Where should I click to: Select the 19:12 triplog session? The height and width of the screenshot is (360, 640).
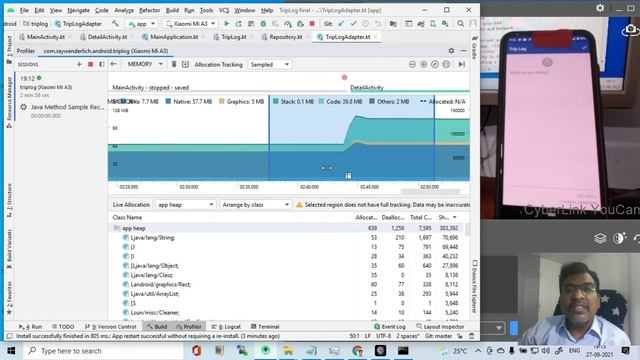pyautogui.click(x=61, y=87)
